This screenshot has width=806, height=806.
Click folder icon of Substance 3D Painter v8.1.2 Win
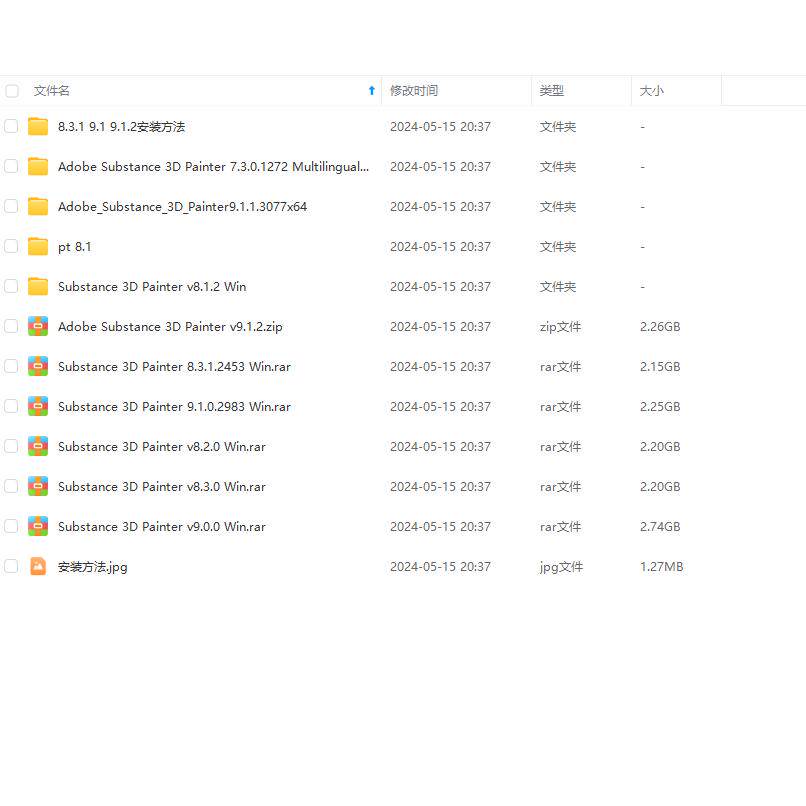coord(38,286)
